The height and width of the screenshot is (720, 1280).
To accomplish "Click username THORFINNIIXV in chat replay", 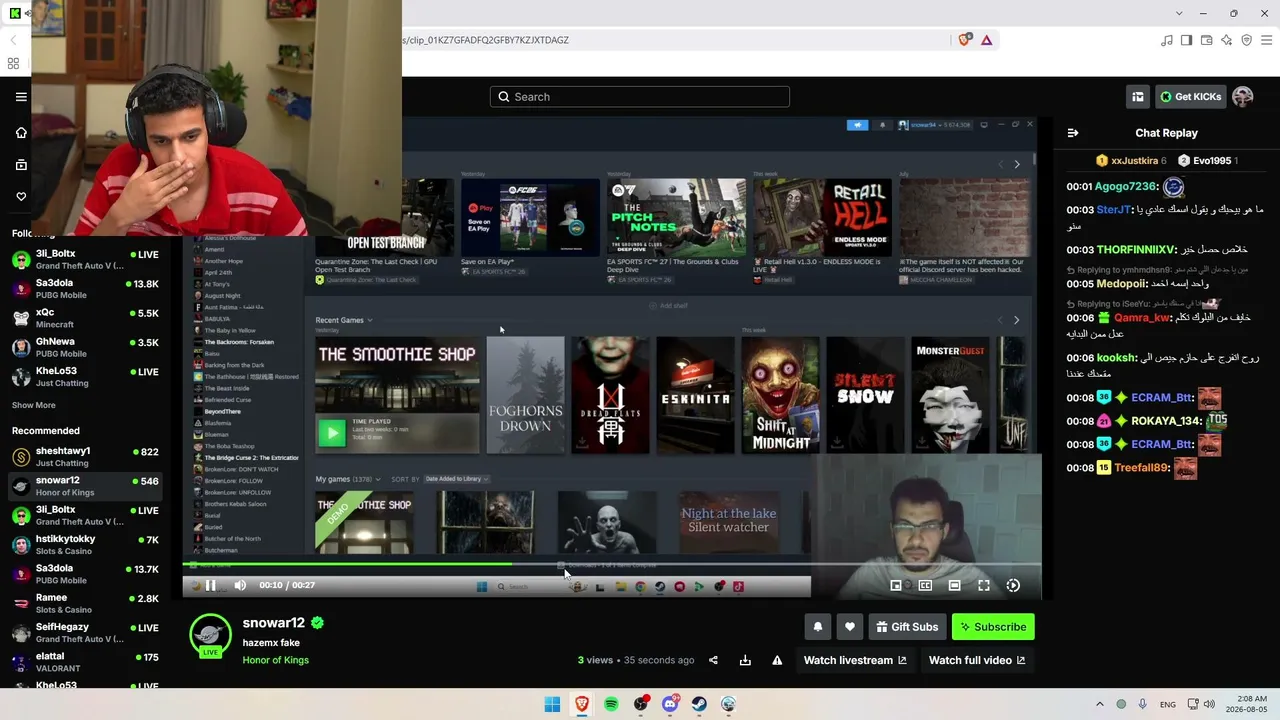I will click(x=1134, y=249).
